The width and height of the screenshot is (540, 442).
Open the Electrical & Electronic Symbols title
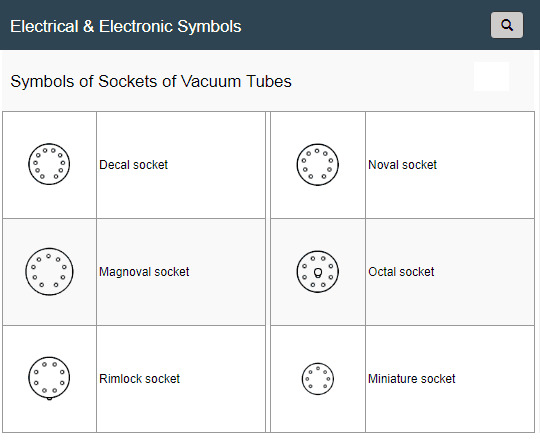point(126,27)
